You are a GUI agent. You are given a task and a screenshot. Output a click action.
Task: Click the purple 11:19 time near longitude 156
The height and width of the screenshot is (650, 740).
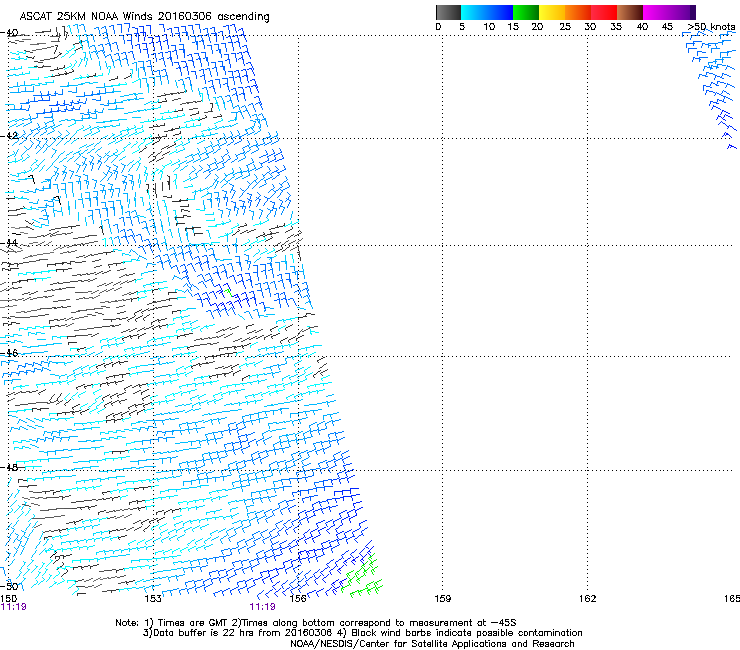(x=262, y=607)
